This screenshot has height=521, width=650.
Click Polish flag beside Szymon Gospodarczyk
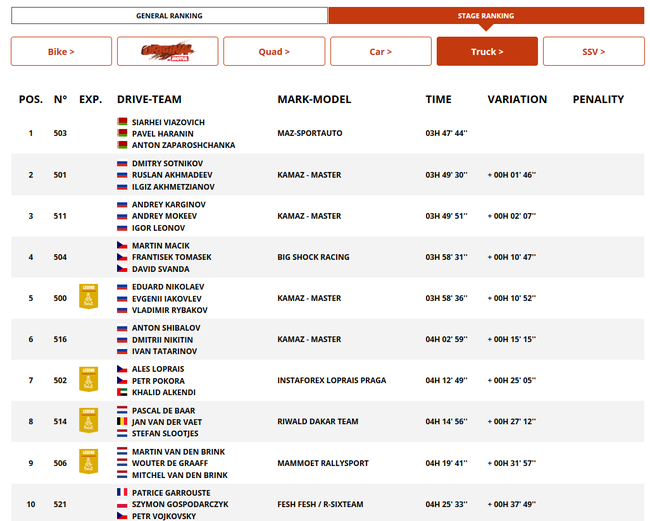[122, 504]
